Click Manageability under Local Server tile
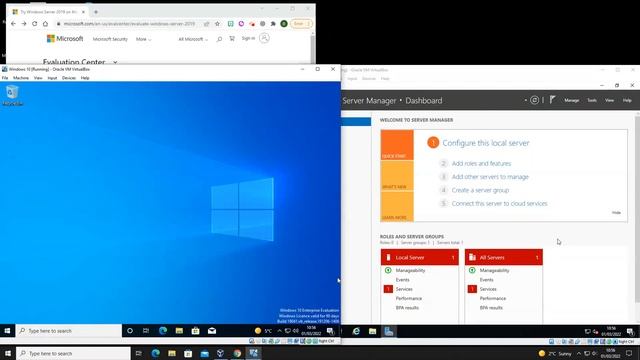Screen dimensions: 640x360 [x=410, y=270]
